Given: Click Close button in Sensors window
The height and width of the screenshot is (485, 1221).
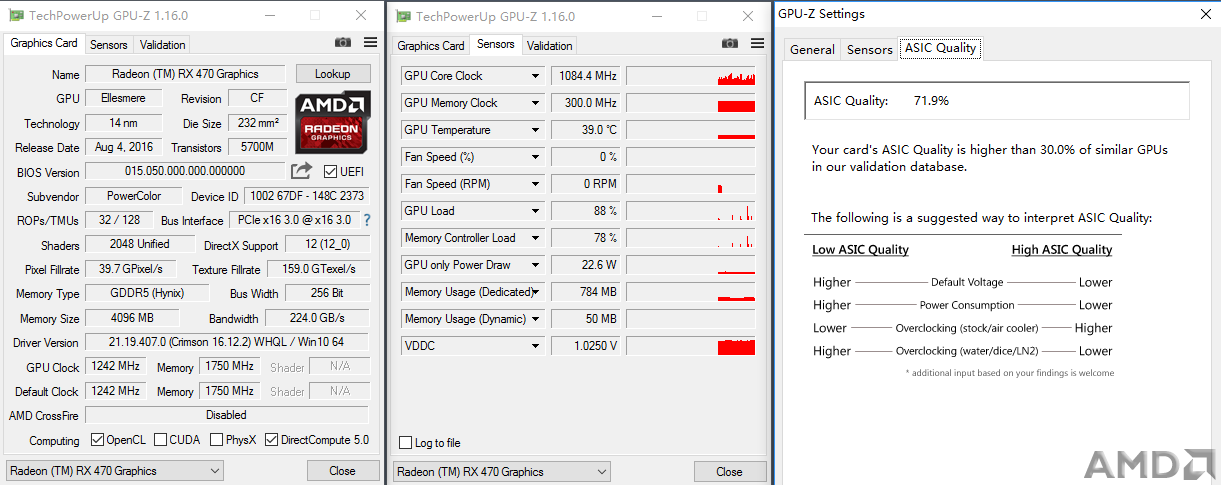Looking at the screenshot, I should click(729, 472).
